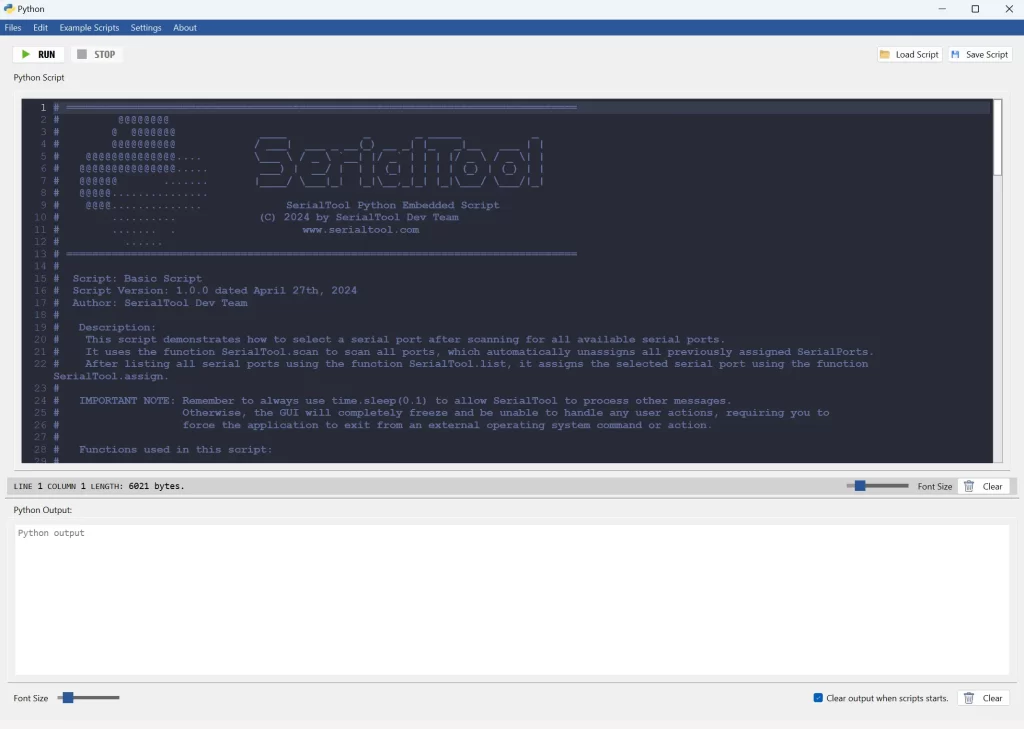Minimize the Python window

coord(942,8)
